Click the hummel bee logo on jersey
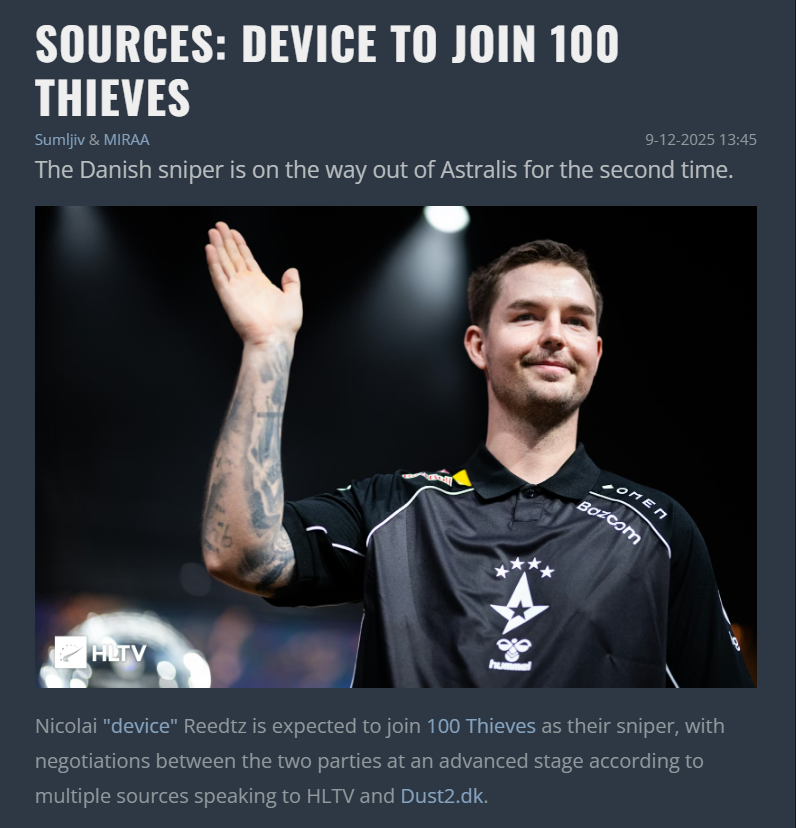The height and width of the screenshot is (828, 796). point(511,654)
